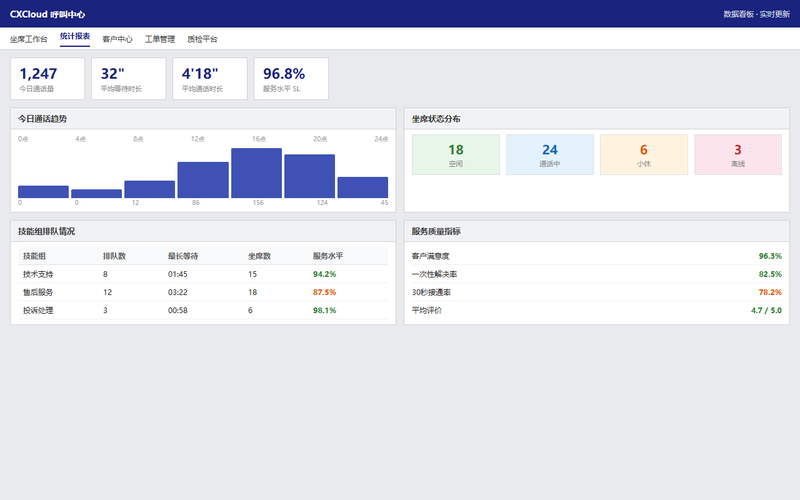
Task: Click the 96.3% satisfaction value
Action: click(770, 256)
